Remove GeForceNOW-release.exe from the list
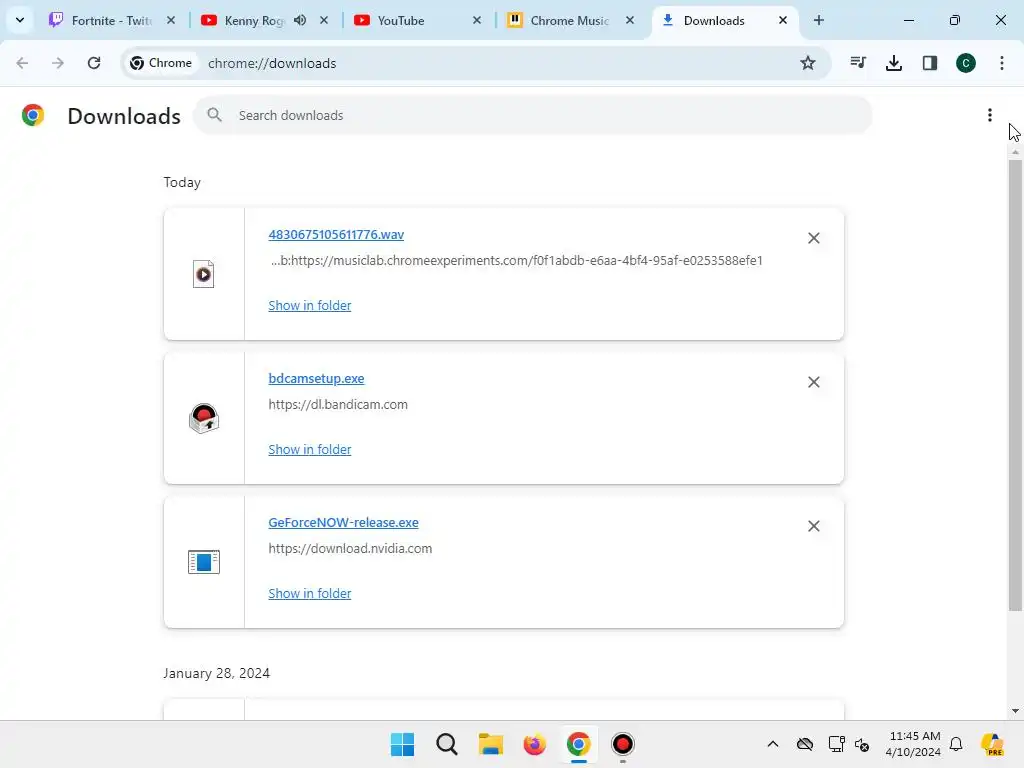The width and height of the screenshot is (1024, 768). click(x=814, y=526)
